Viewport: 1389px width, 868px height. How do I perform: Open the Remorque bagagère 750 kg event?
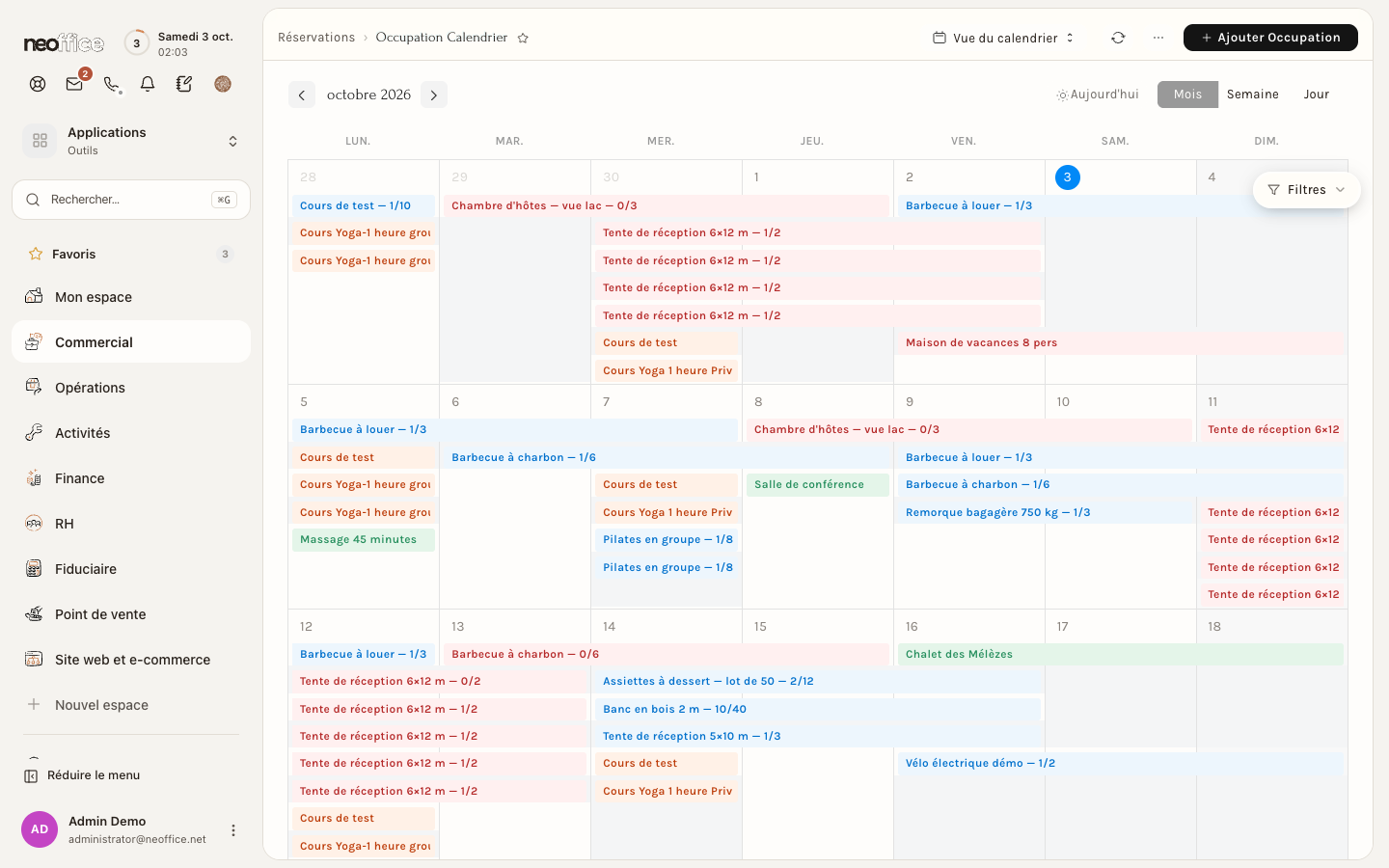click(1046, 512)
